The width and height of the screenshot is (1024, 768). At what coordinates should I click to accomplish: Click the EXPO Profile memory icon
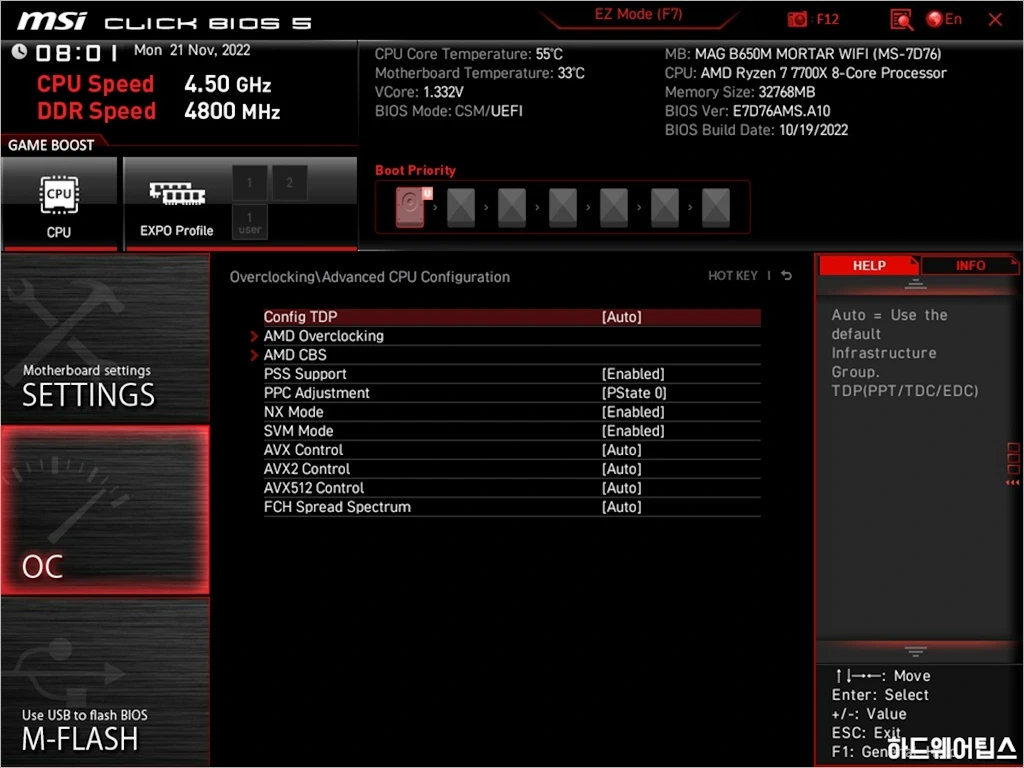click(x=177, y=193)
